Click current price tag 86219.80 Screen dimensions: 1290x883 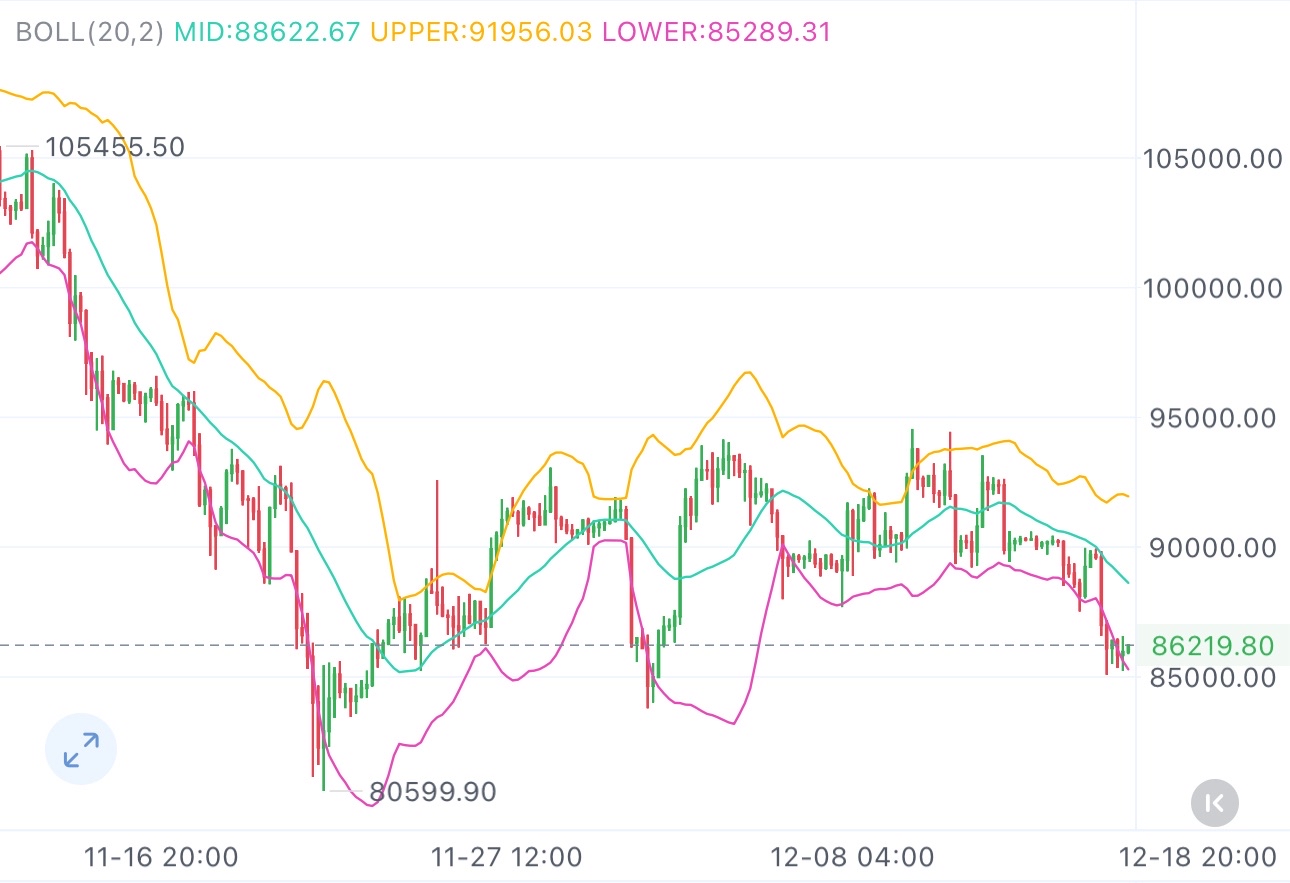[1213, 646]
